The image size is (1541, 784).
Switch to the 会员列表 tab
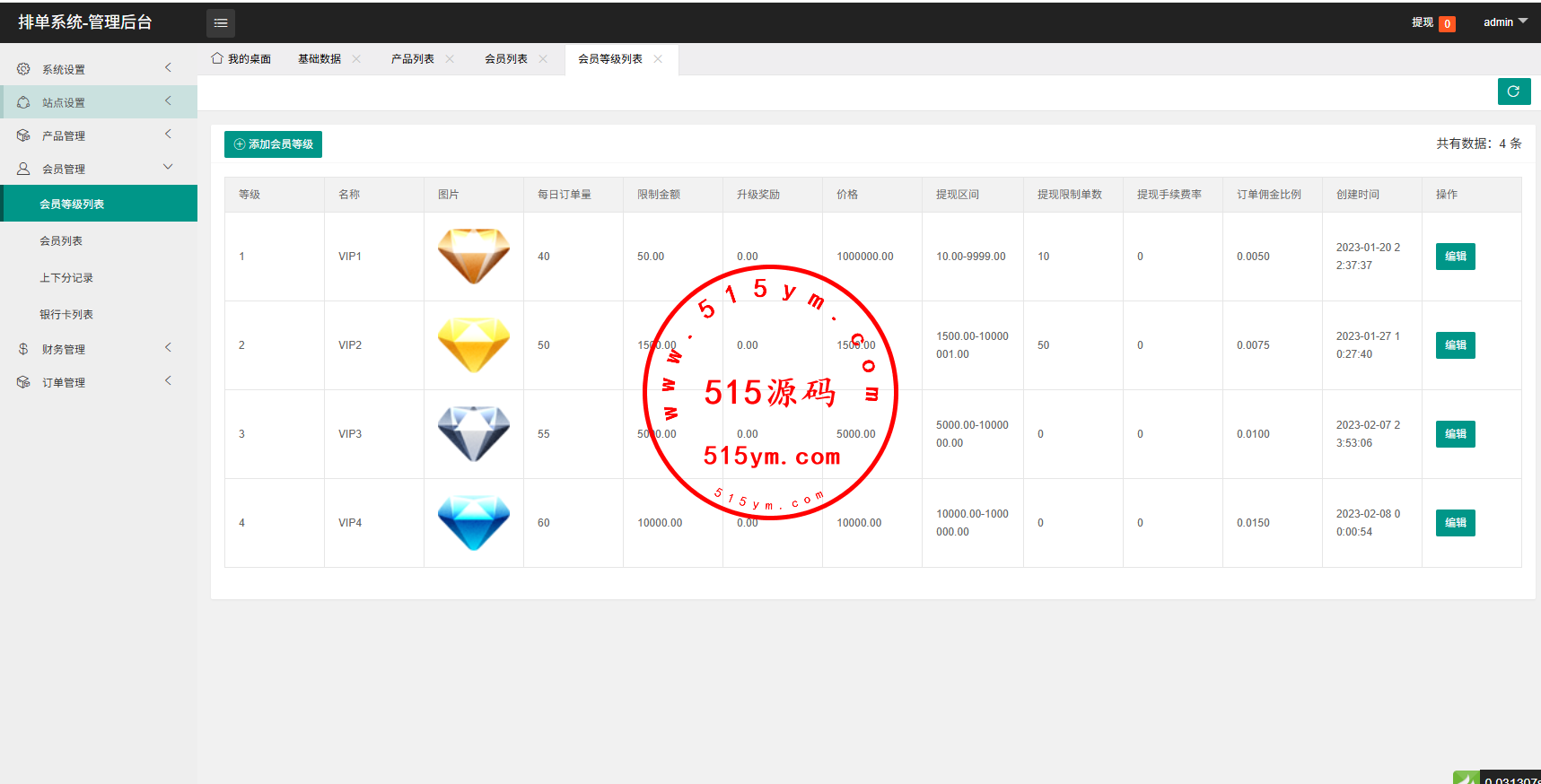pyautogui.click(x=505, y=59)
